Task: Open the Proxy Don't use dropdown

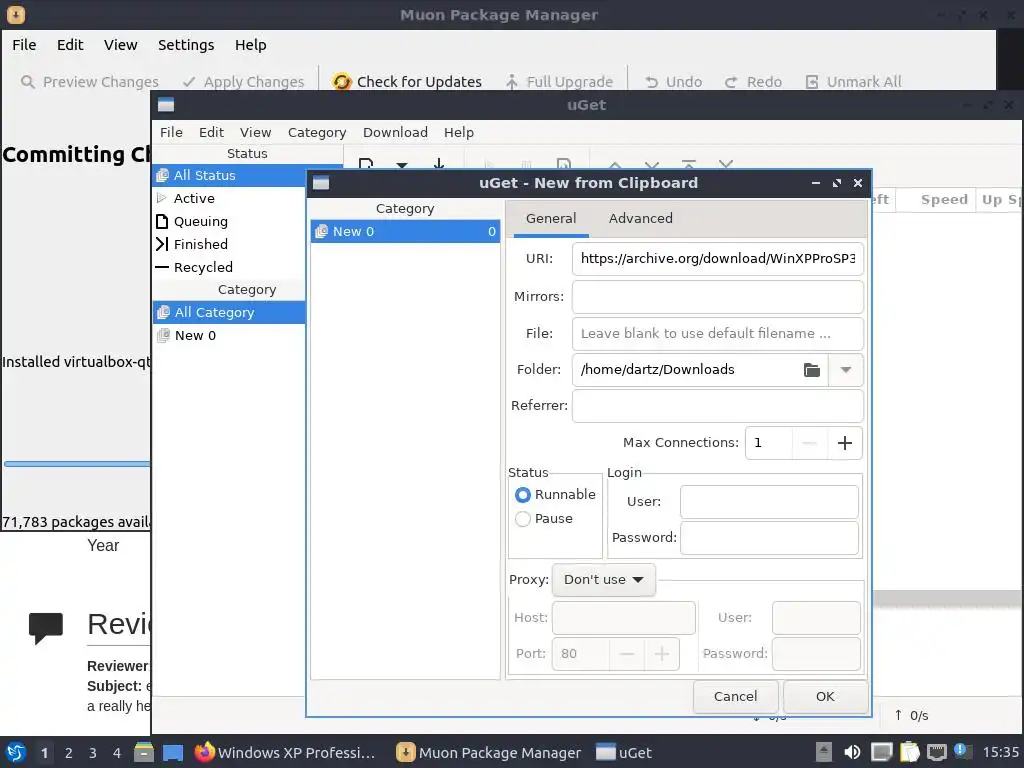Action: [x=603, y=579]
